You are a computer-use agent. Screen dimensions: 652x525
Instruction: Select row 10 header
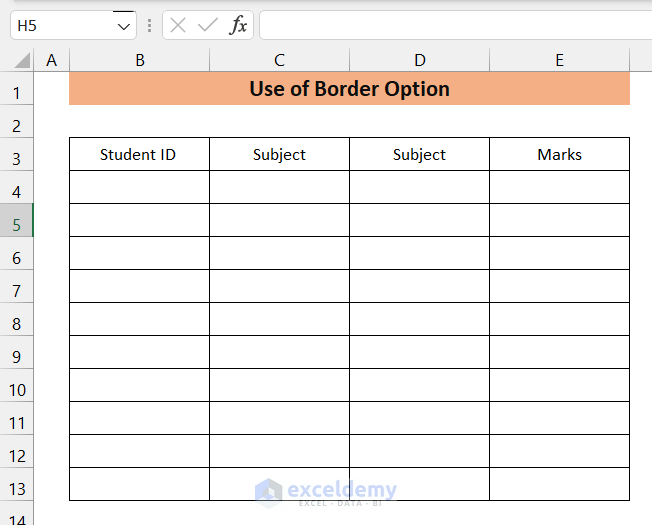tap(16, 385)
